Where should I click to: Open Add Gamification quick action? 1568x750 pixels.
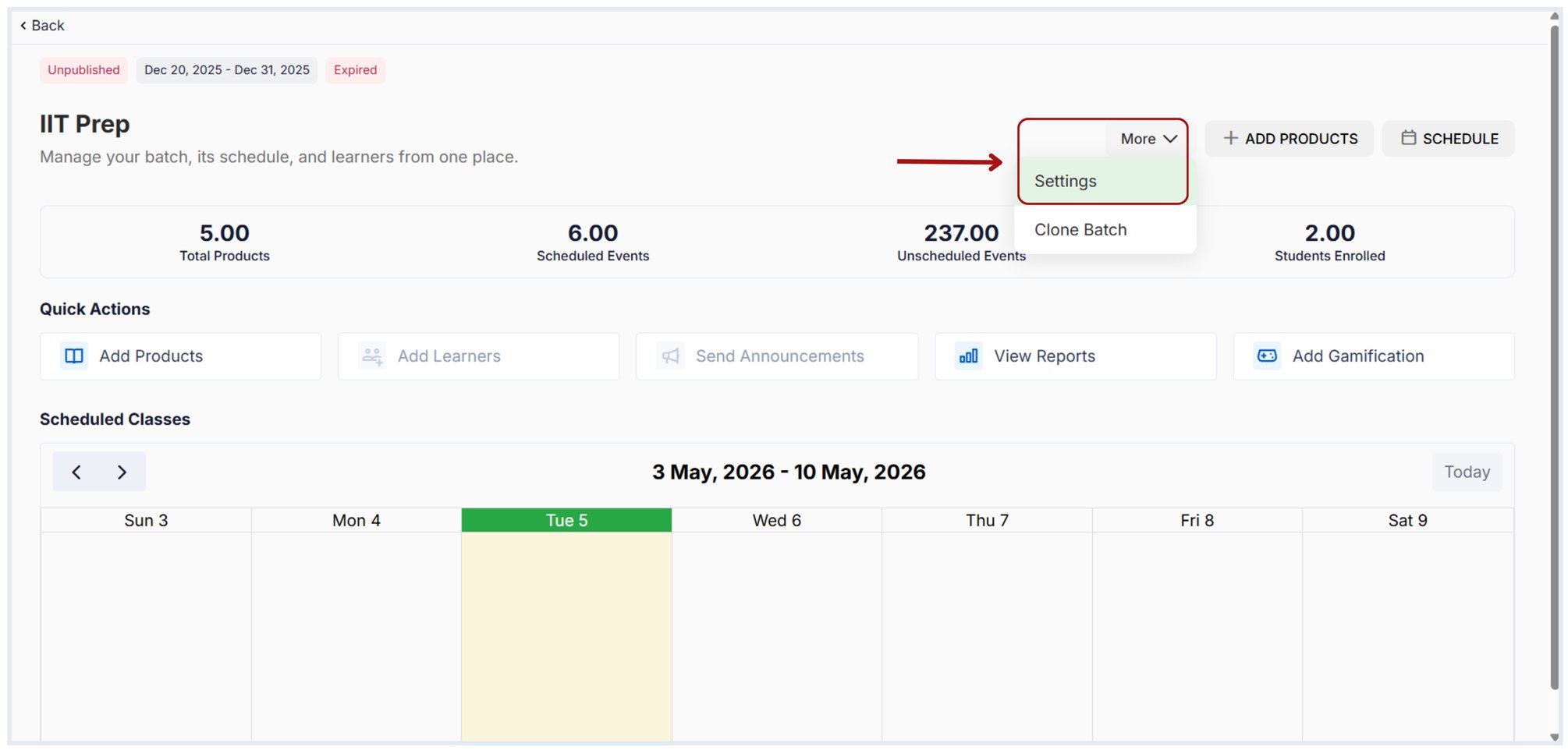(x=1374, y=356)
